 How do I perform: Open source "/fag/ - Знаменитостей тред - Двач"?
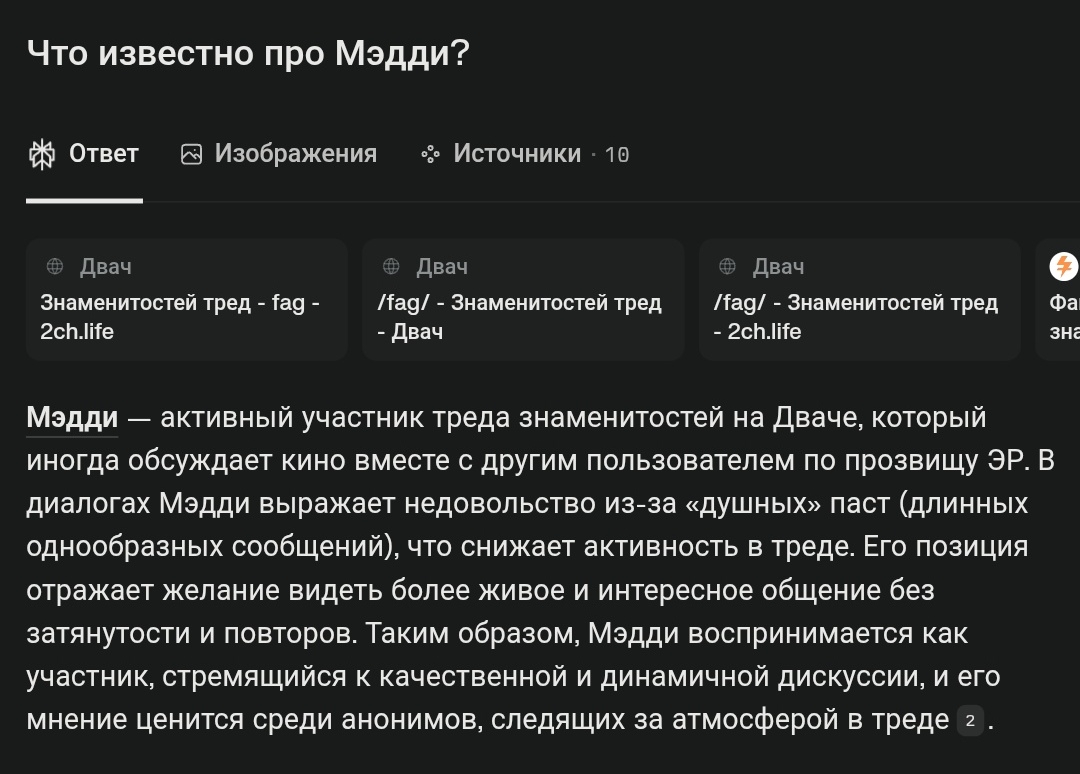(x=523, y=300)
